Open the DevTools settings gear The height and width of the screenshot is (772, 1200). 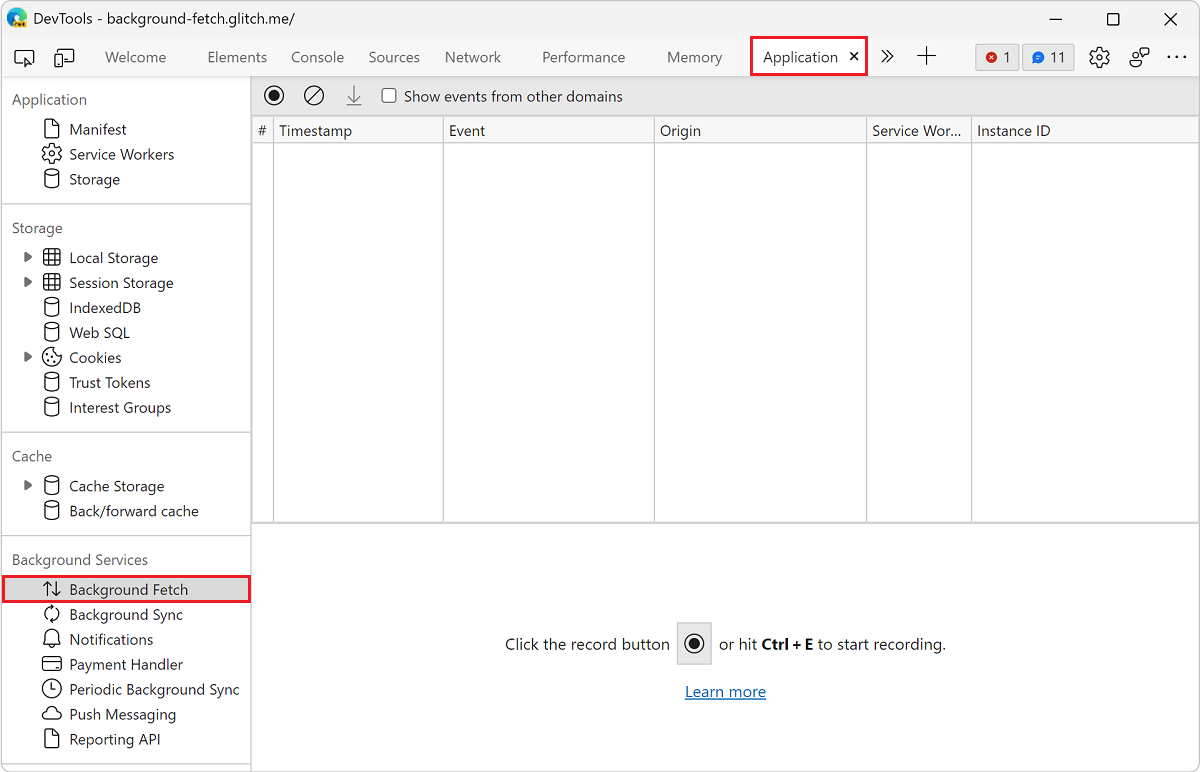(1099, 57)
